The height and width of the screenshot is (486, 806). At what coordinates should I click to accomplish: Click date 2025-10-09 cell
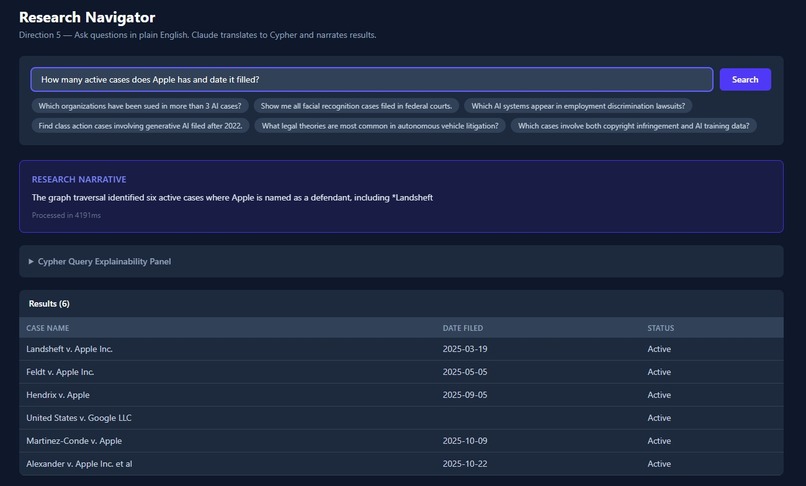click(465, 441)
